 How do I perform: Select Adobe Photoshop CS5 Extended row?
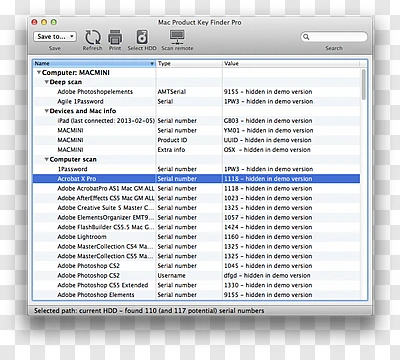tap(196, 285)
